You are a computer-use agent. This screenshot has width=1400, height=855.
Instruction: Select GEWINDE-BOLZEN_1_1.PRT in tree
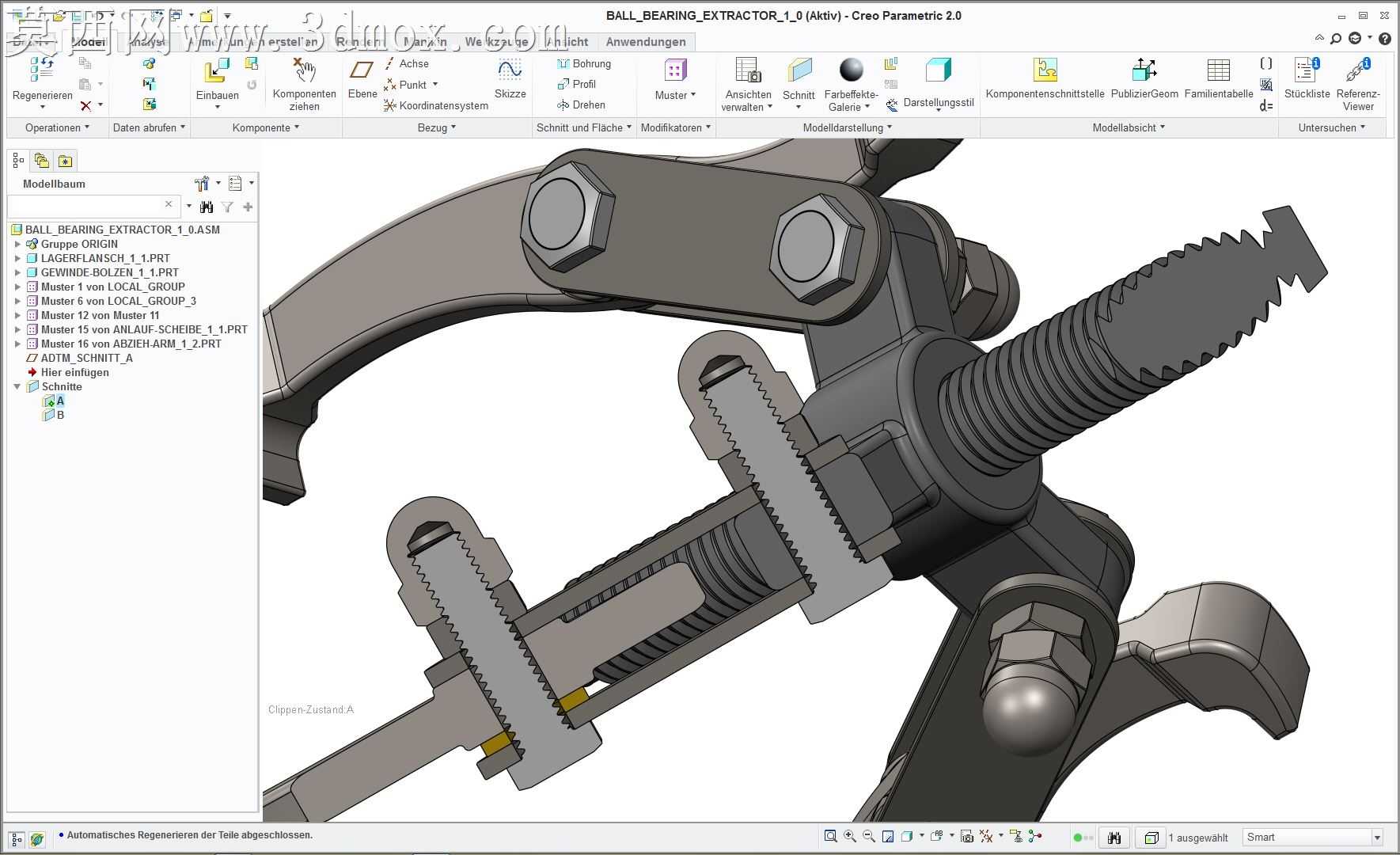(x=103, y=272)
